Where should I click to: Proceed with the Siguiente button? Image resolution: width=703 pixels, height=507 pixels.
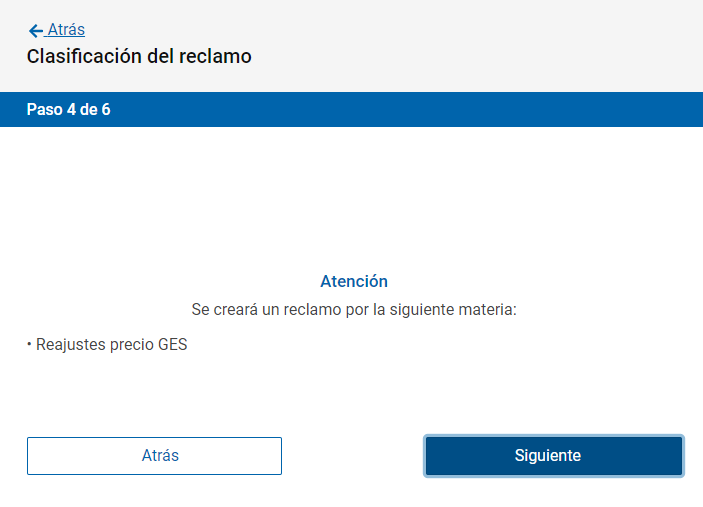click(x=554, y=456)
